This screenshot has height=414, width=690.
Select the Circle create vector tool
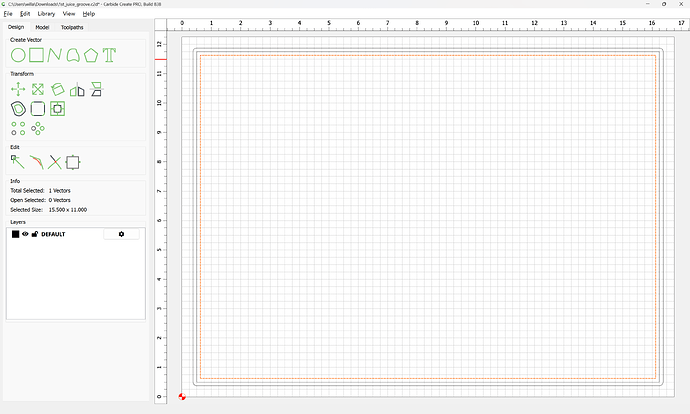point(18,55)
